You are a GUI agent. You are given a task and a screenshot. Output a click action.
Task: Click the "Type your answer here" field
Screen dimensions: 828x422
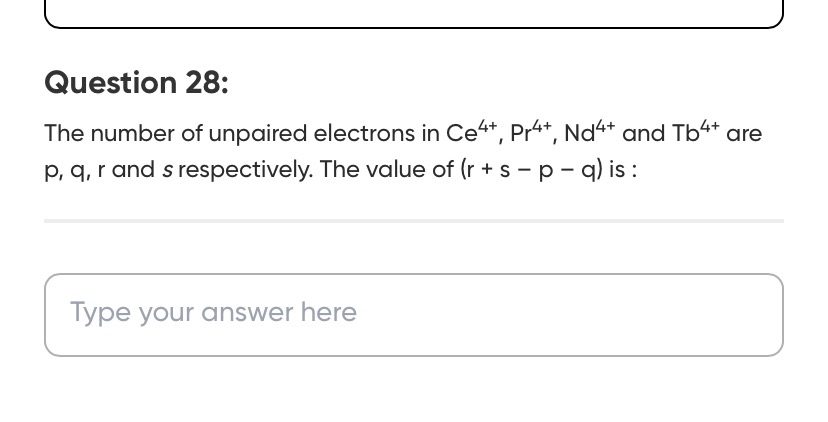[x=413, y=314]
